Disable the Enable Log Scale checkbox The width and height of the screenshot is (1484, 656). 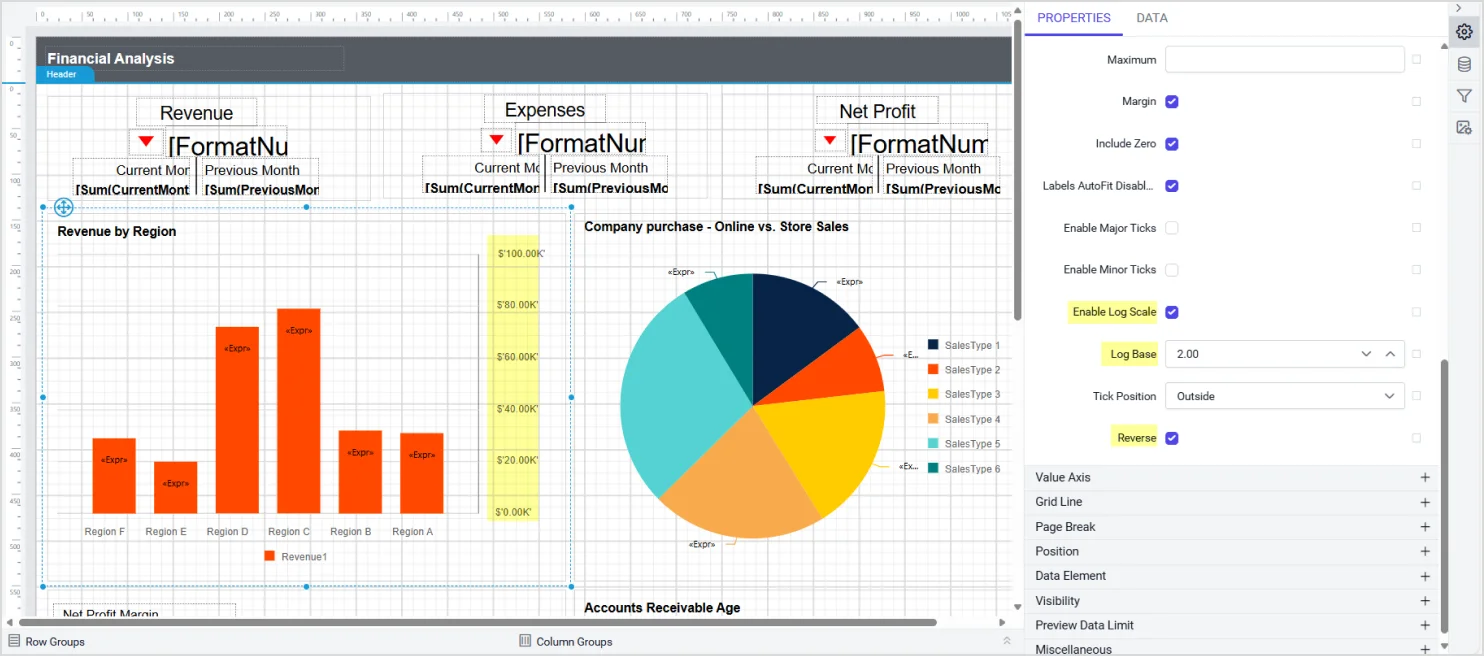[1172, 312]
